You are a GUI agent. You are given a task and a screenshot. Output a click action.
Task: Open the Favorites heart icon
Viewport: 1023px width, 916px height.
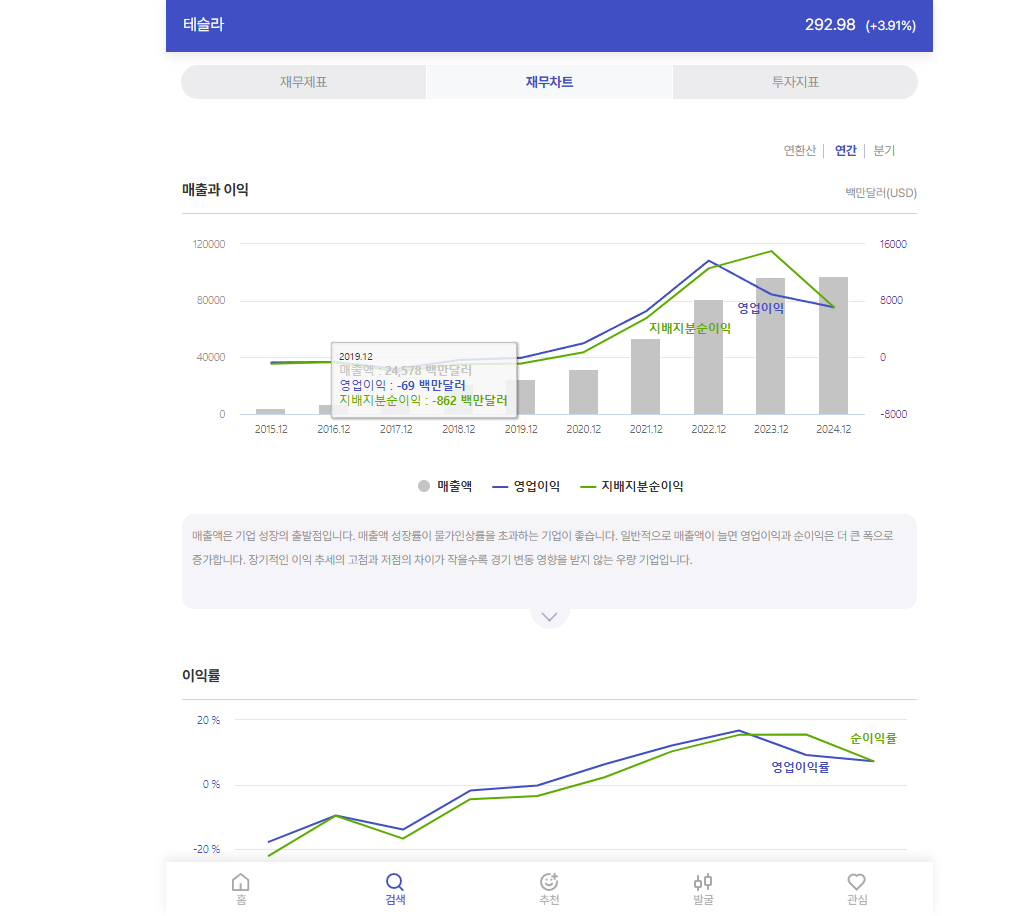click(856, 882)
